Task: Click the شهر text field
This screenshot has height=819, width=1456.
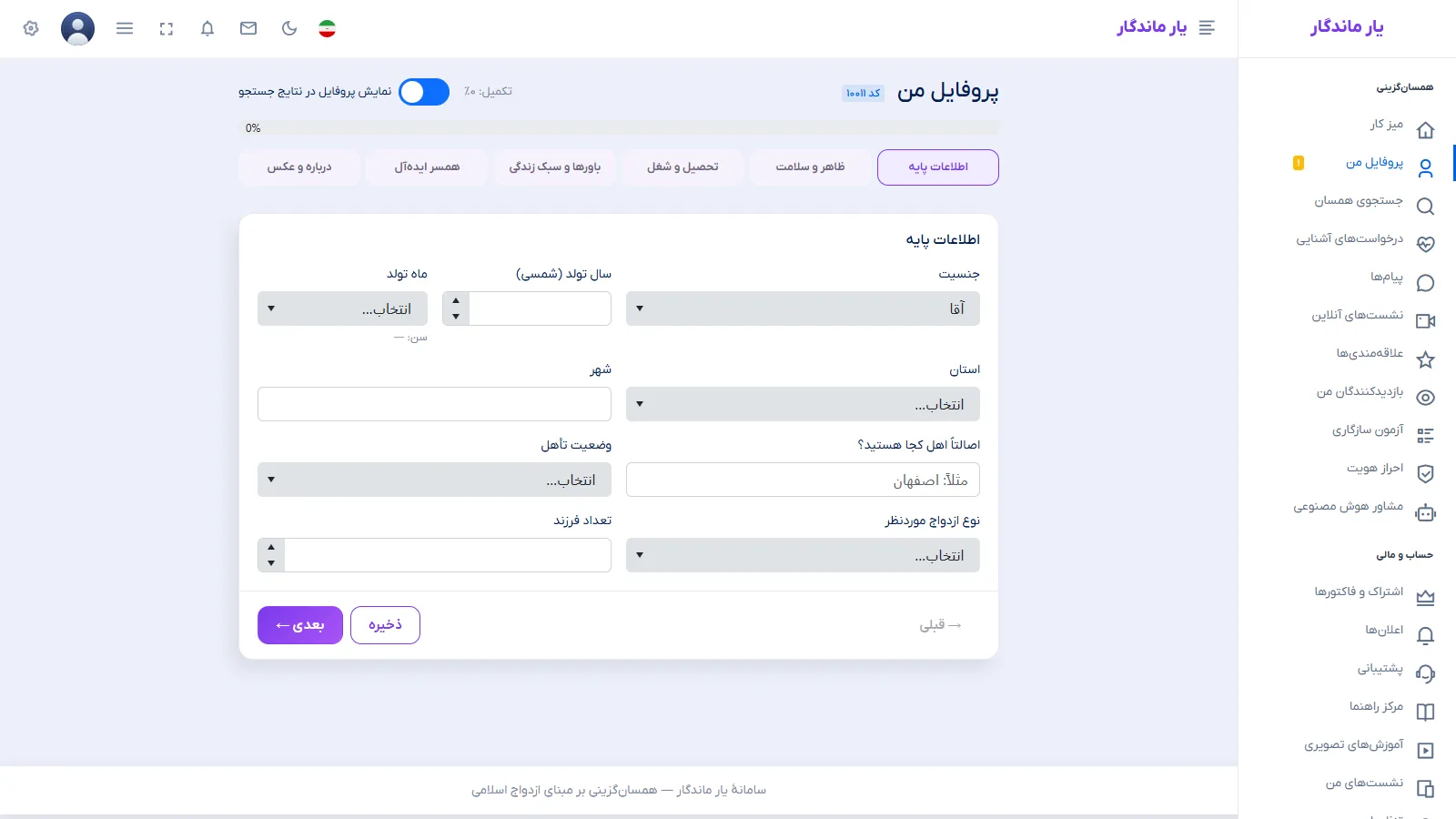Action: pos(434,404)
